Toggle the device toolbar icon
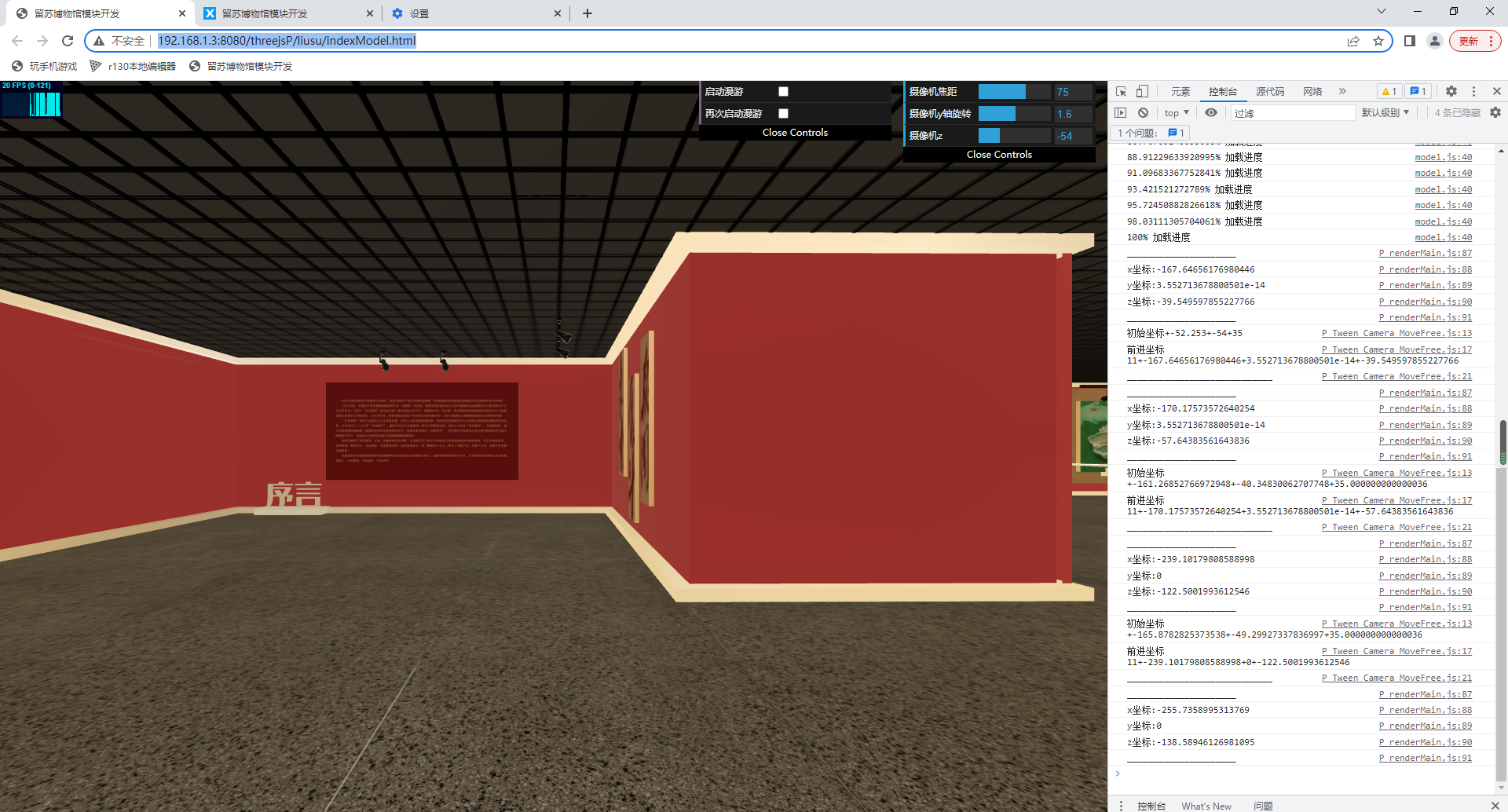This screenshot has width=1508, height=812. click(1143, 91)
